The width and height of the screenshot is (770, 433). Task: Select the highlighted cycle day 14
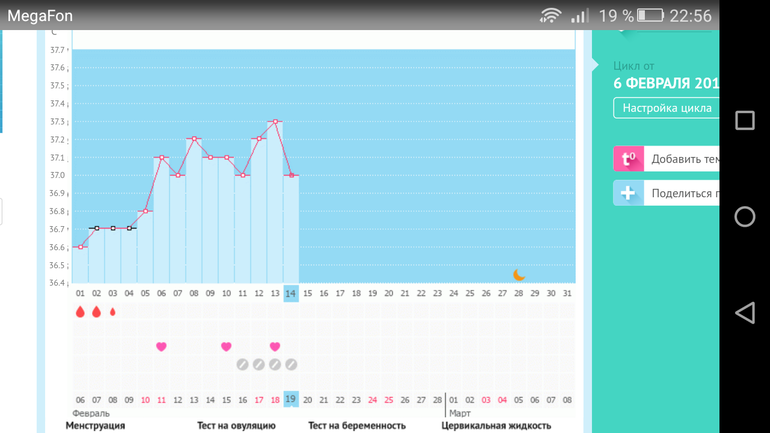[291, 292]
